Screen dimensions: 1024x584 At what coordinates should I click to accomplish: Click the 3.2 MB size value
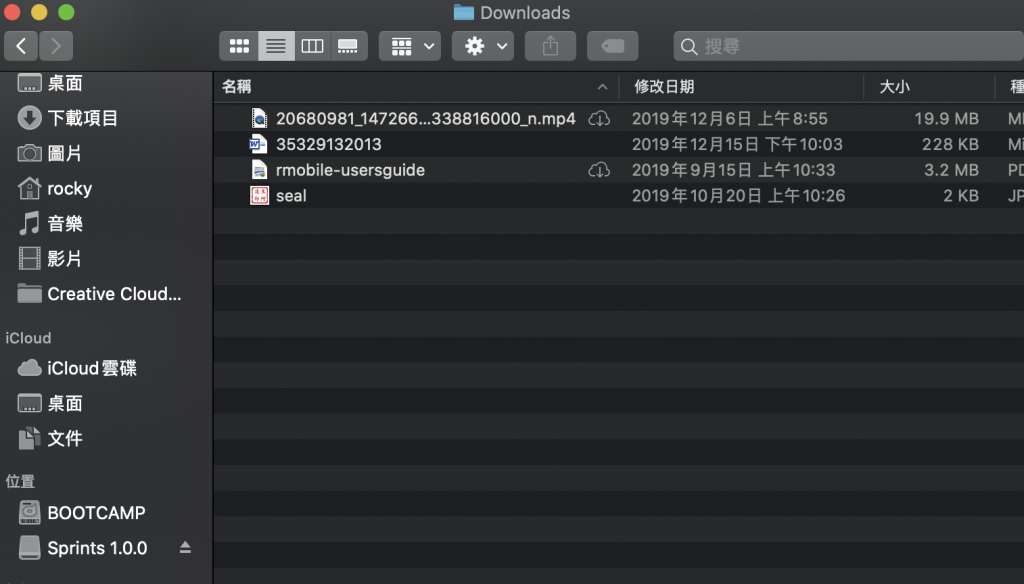coord(951,170)
